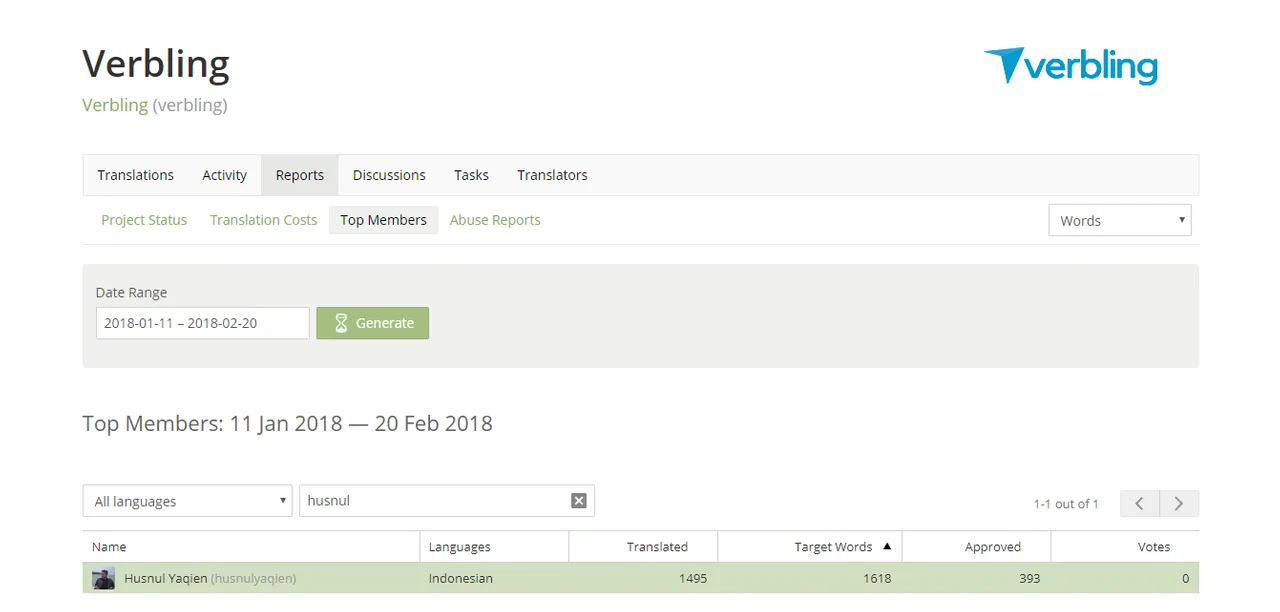Go to next results page
The width and height of the screenshot is (1280, 612).
point(1179,503)
